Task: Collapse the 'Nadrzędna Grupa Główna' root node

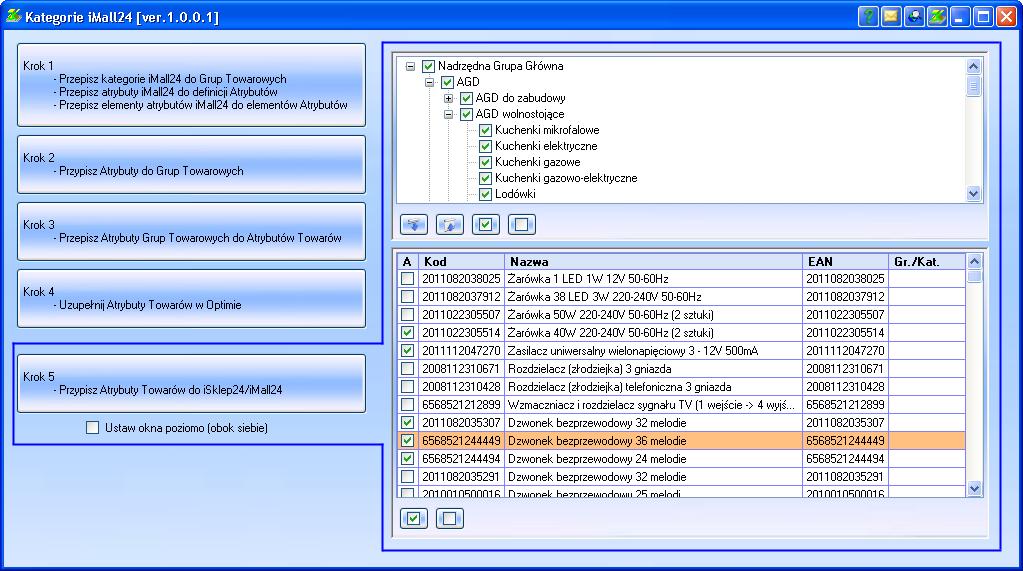Action: tap(411, 66)
